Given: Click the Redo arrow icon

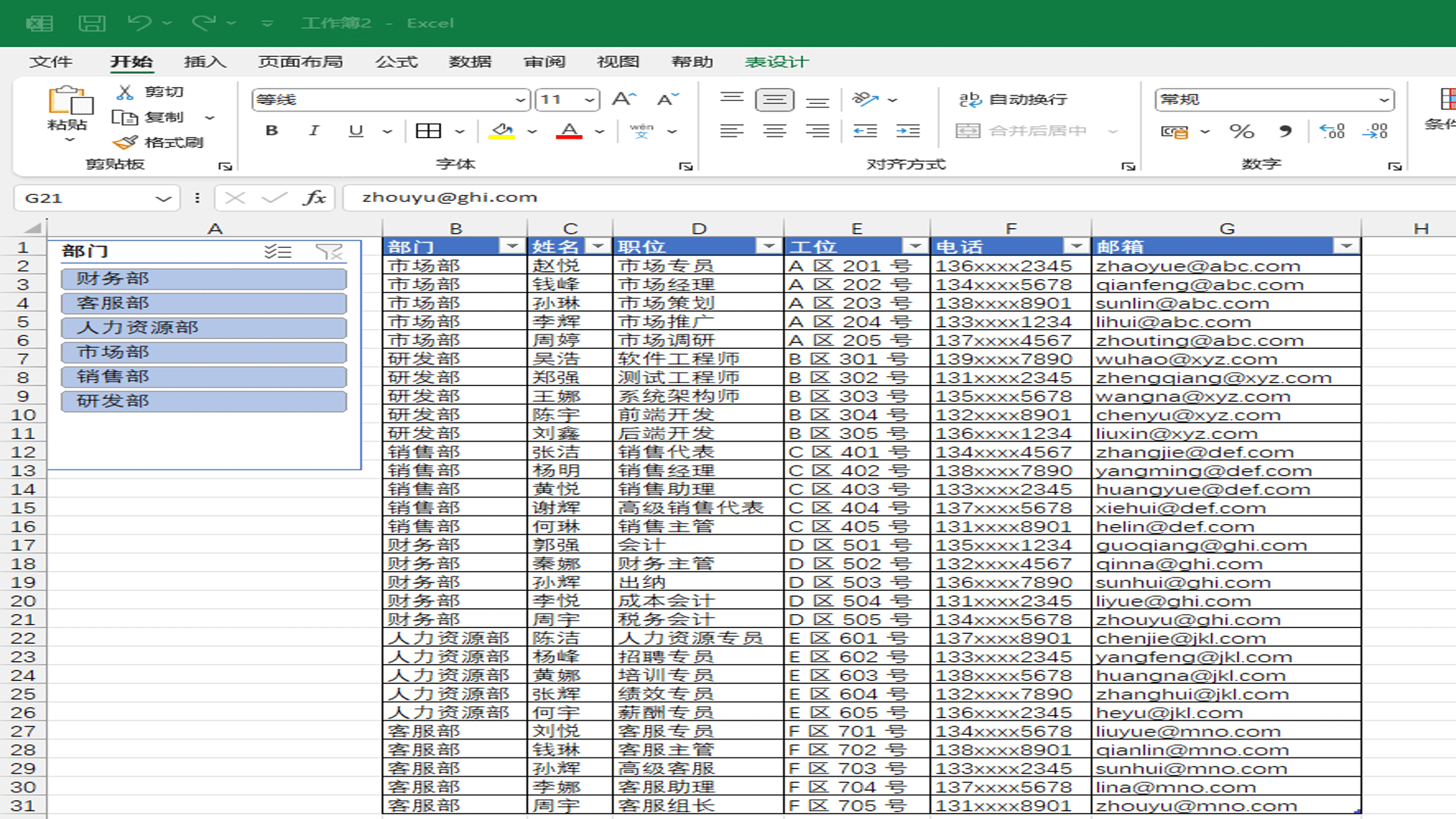Looking at the screenshot, I should (x=203, y=23).
